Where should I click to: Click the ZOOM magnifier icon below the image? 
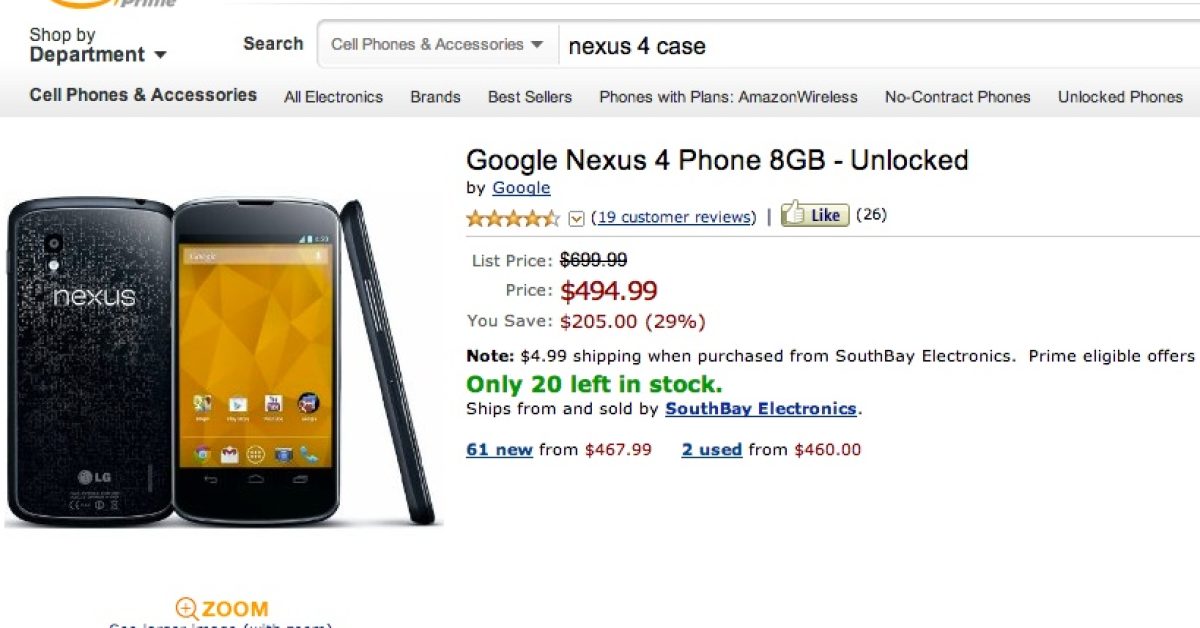tap(187, 608)
